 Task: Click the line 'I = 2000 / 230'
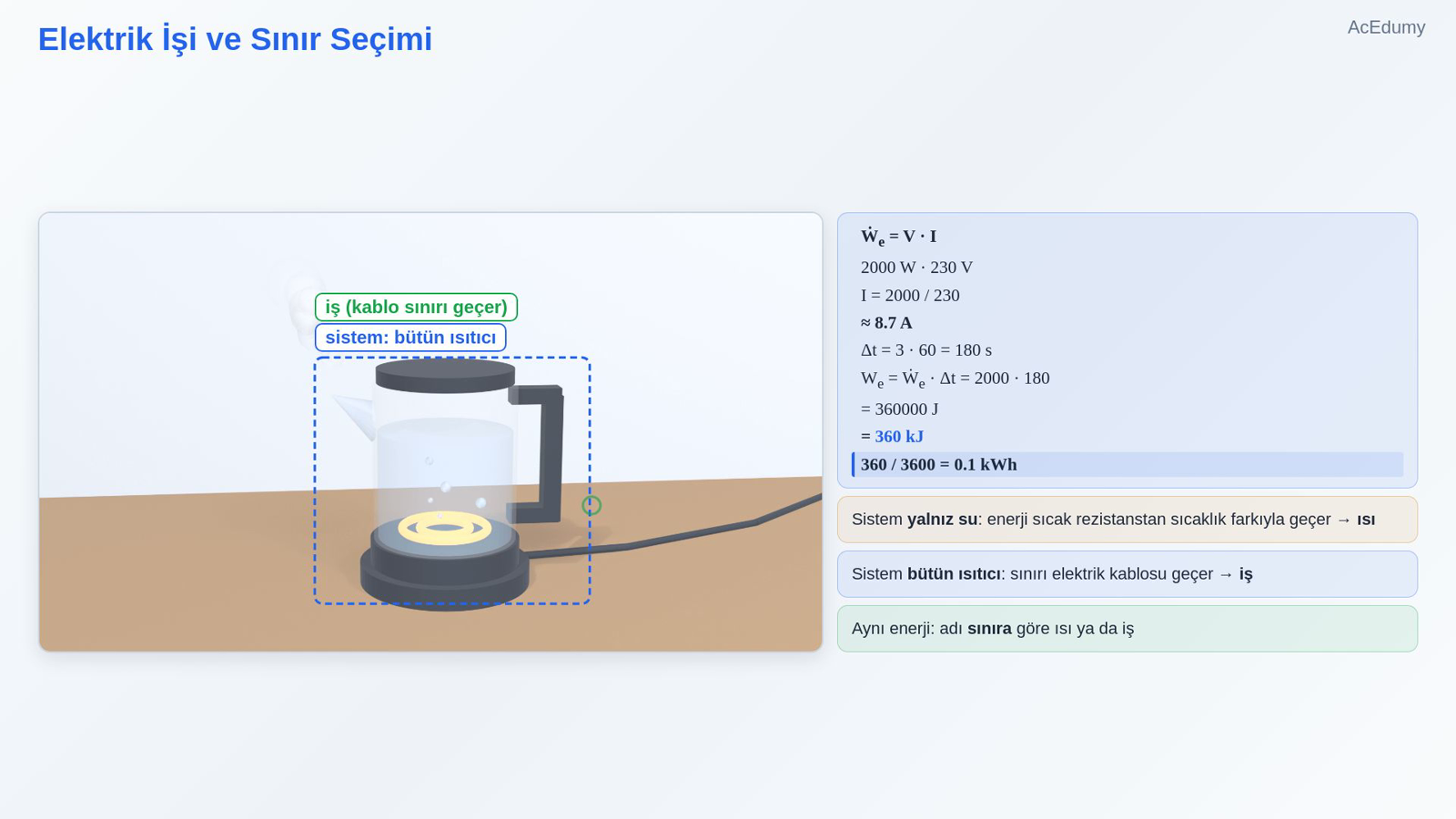pyautogui.click(x=910, y=295)
